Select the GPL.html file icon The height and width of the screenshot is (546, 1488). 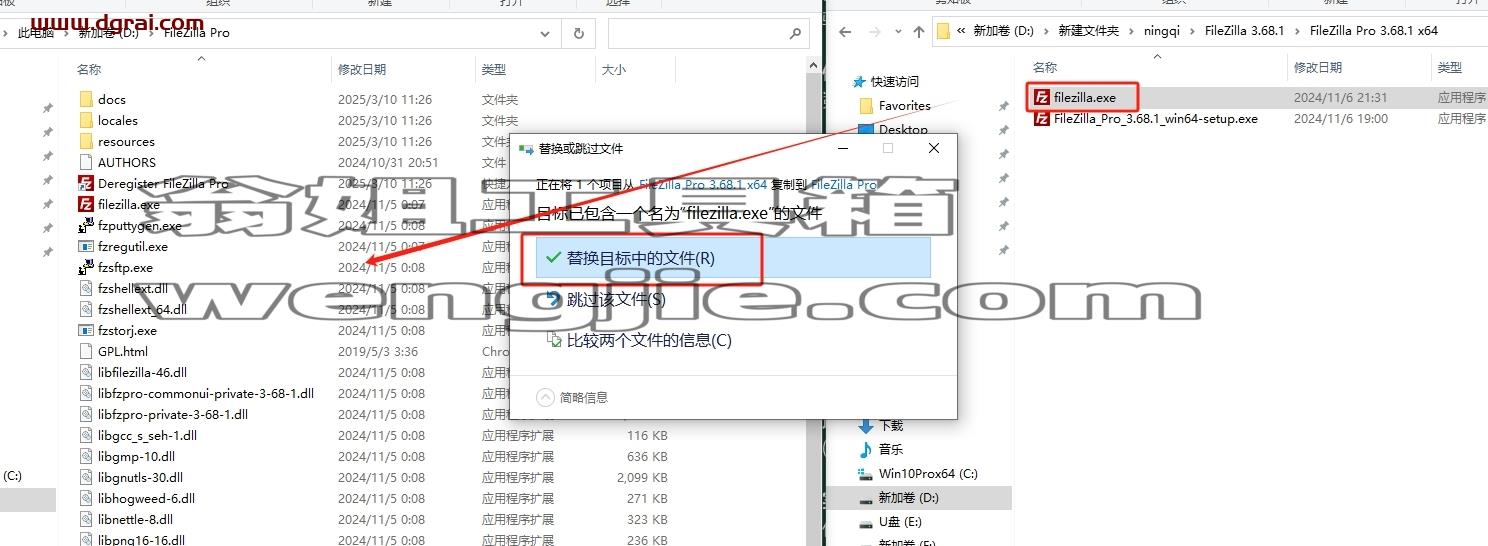86,351
